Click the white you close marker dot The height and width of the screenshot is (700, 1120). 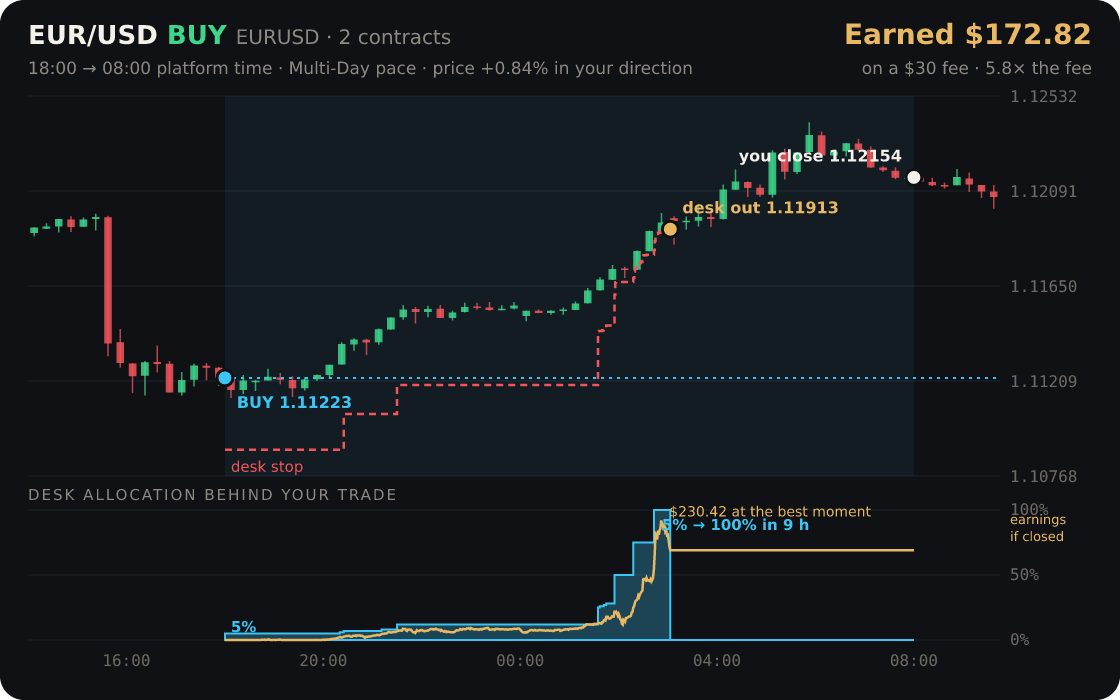[914, 177]
